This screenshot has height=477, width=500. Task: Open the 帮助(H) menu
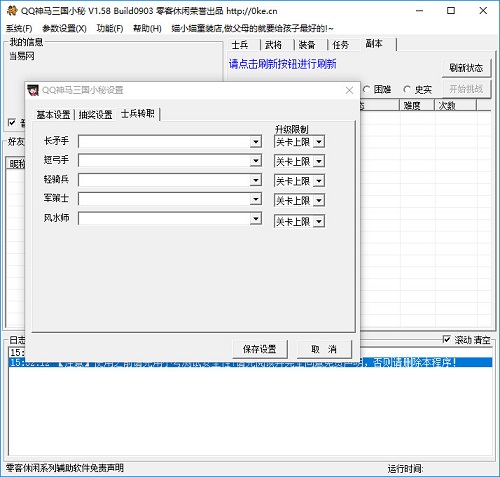[147, 28]
